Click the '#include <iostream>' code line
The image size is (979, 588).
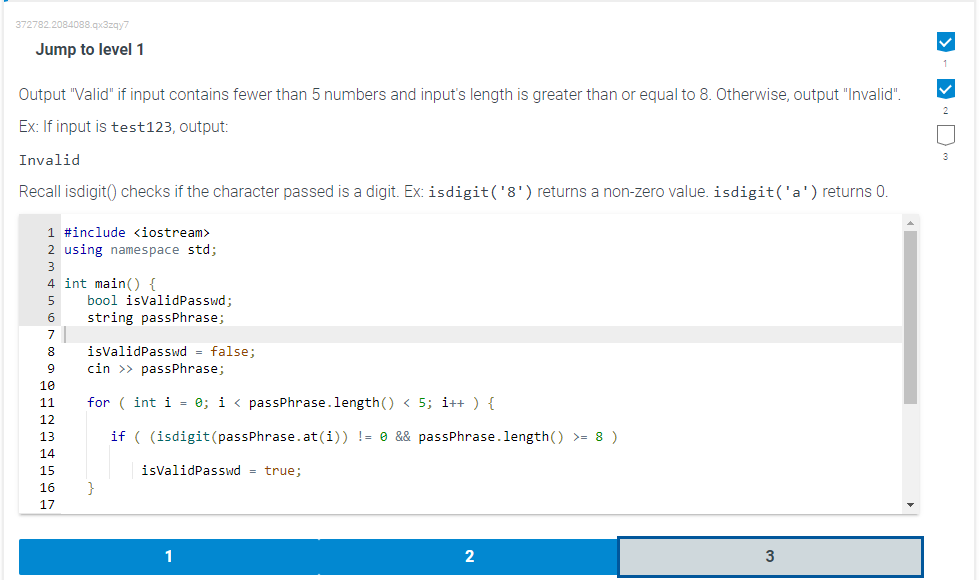137,232
